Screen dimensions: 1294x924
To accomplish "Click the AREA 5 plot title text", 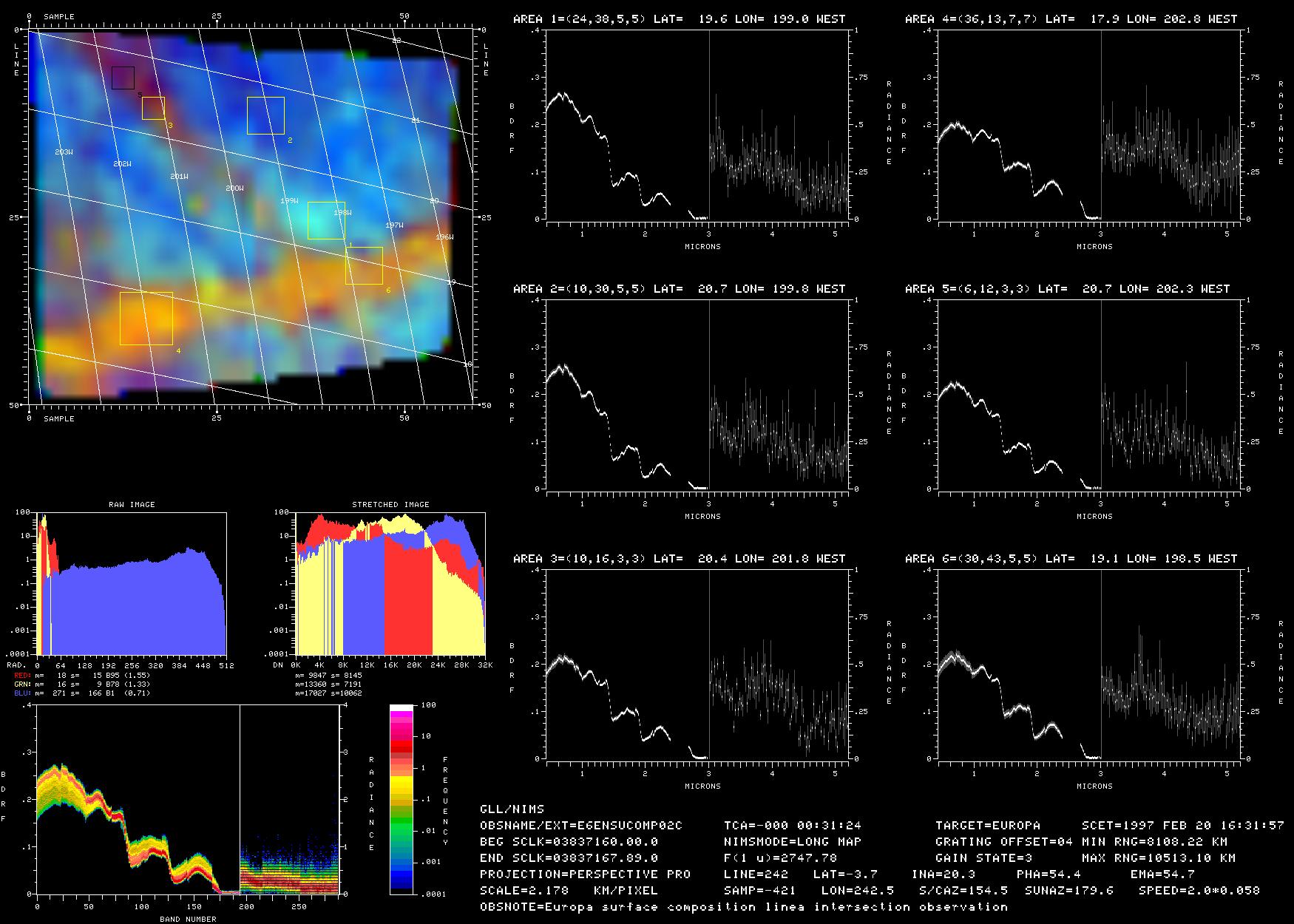I will pyautogui.click(x=1067, y=289).
